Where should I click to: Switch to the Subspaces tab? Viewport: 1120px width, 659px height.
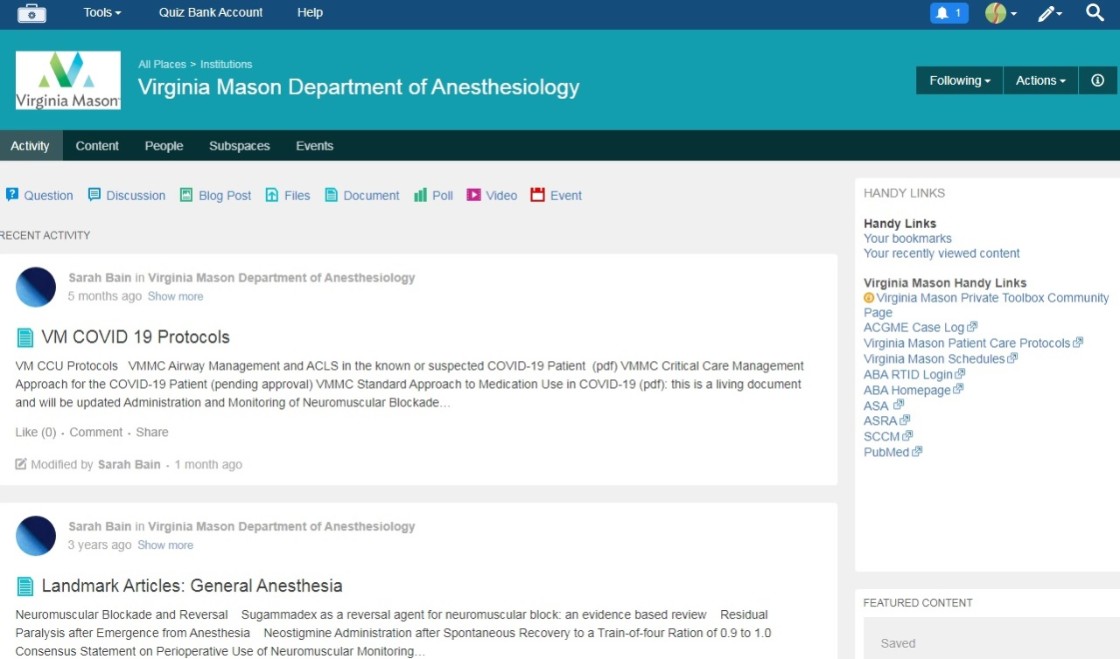(x=239, y=146)
